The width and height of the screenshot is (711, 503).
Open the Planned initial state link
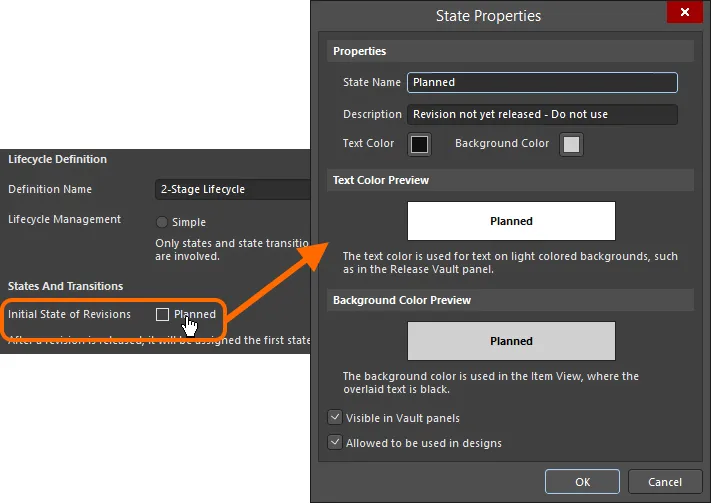(195, 314)
